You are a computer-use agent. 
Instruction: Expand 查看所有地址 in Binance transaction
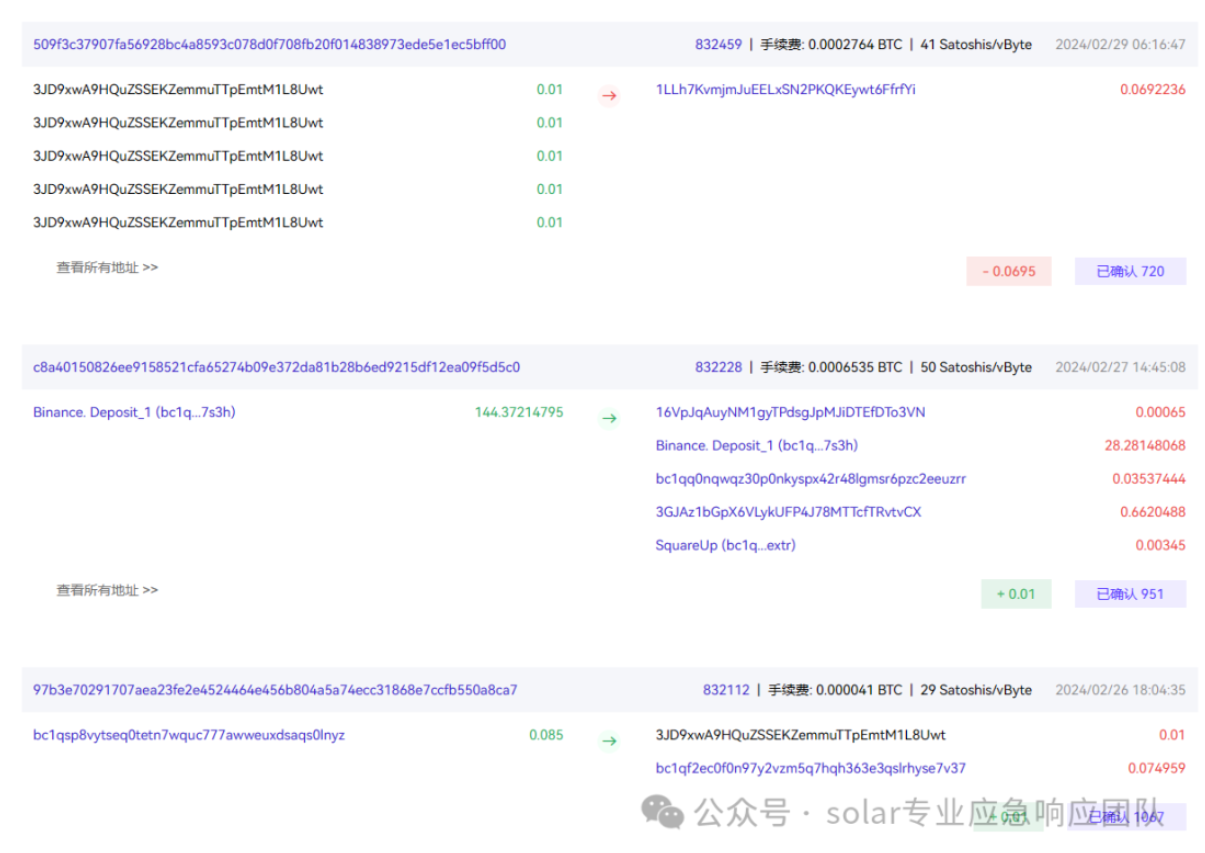tap(107, 591)
